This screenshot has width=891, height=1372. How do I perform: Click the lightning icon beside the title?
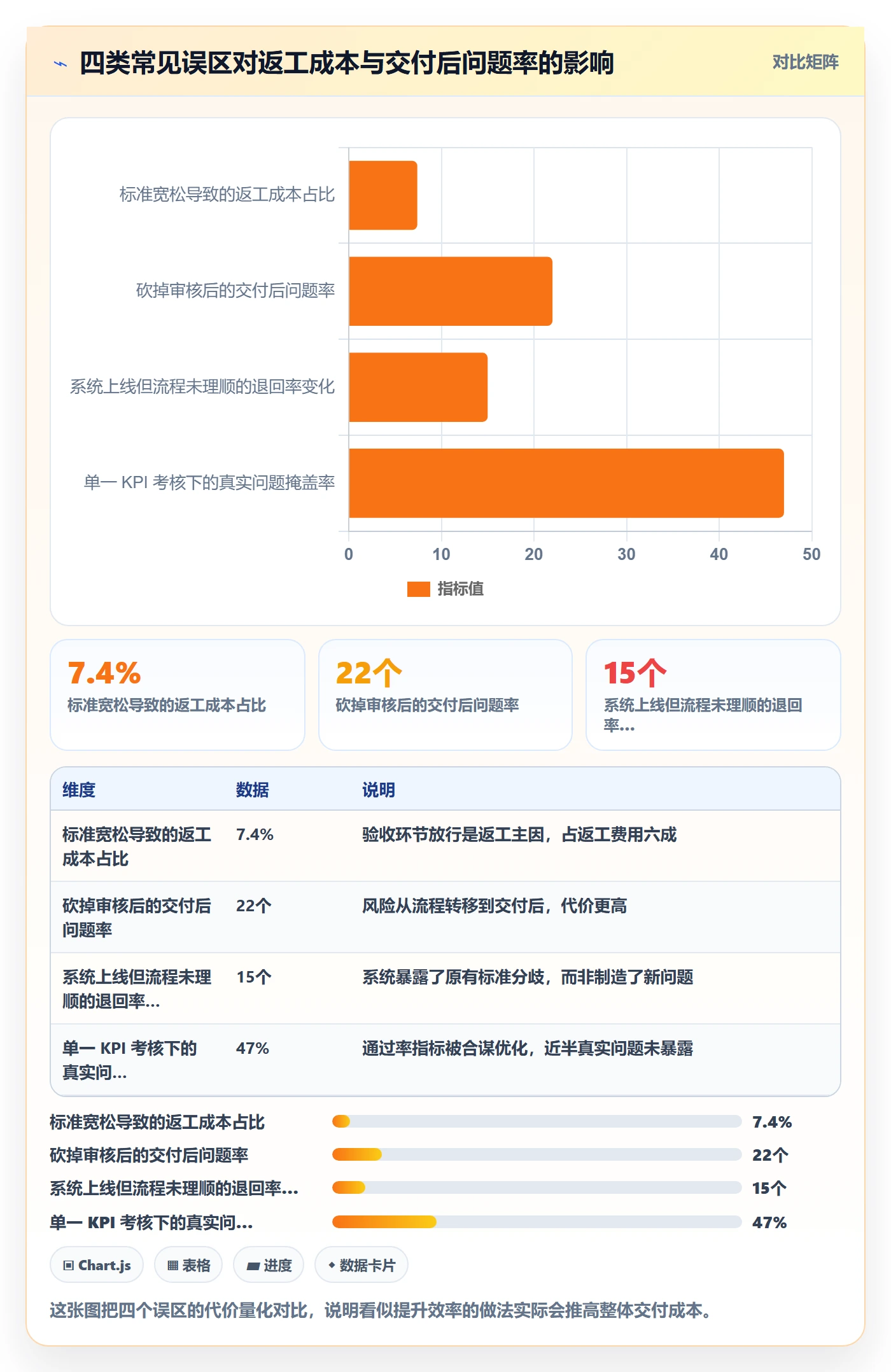click(x=60, y=64)
